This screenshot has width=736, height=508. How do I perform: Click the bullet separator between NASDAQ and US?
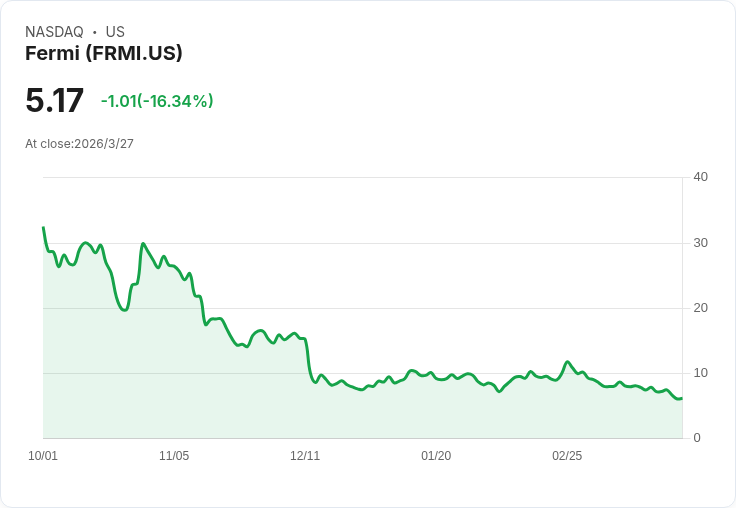point(94,32)
